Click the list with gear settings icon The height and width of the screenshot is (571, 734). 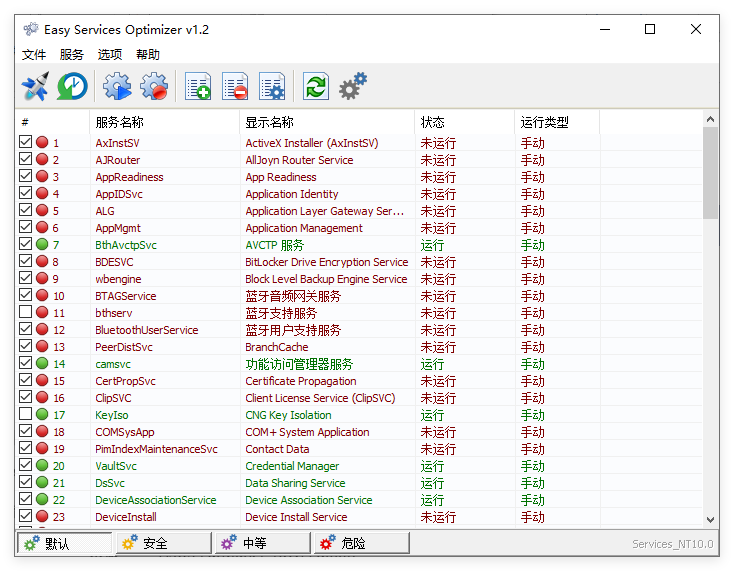[272, 86]
